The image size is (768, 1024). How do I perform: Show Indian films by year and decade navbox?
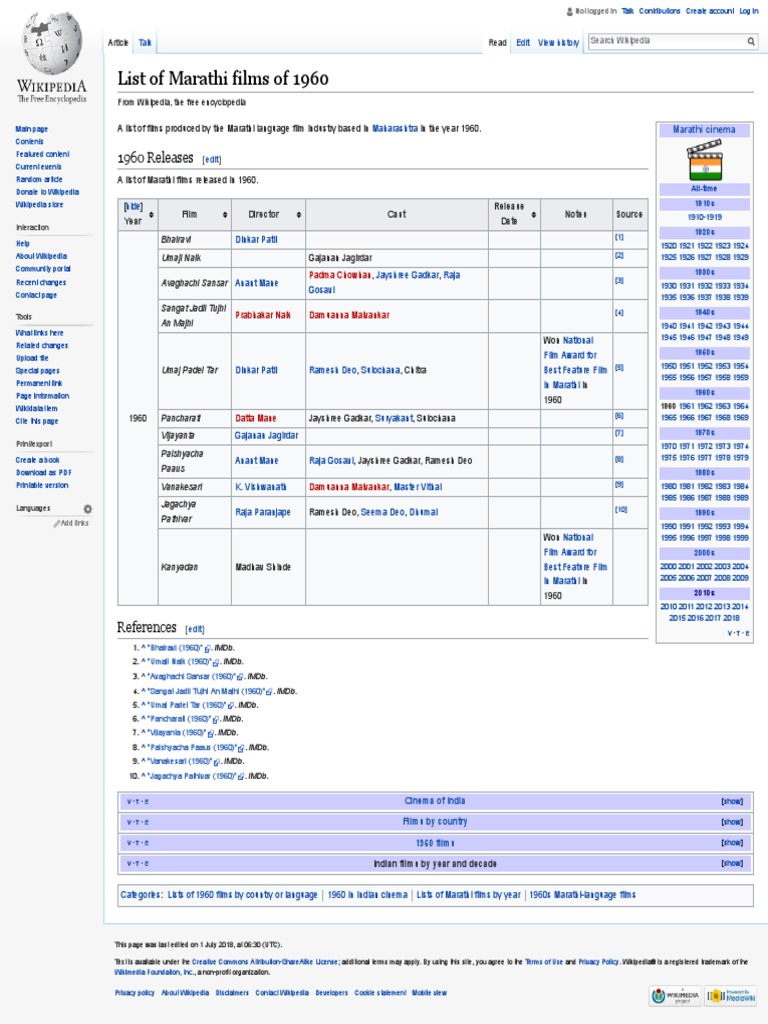point(731,863)
